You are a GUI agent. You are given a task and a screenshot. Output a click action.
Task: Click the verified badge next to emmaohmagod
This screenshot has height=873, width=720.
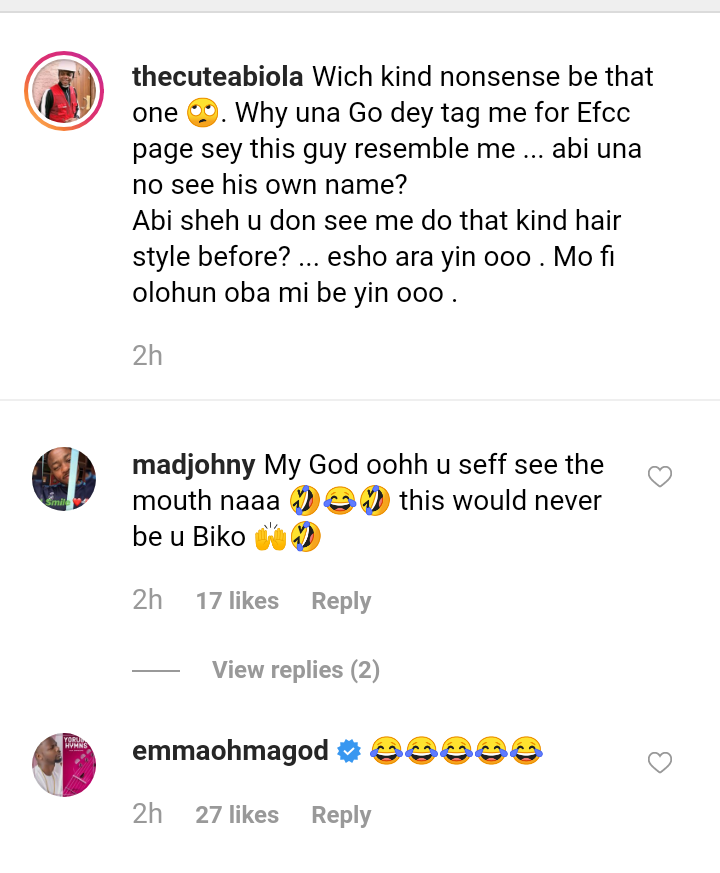(x=349, y=751)
